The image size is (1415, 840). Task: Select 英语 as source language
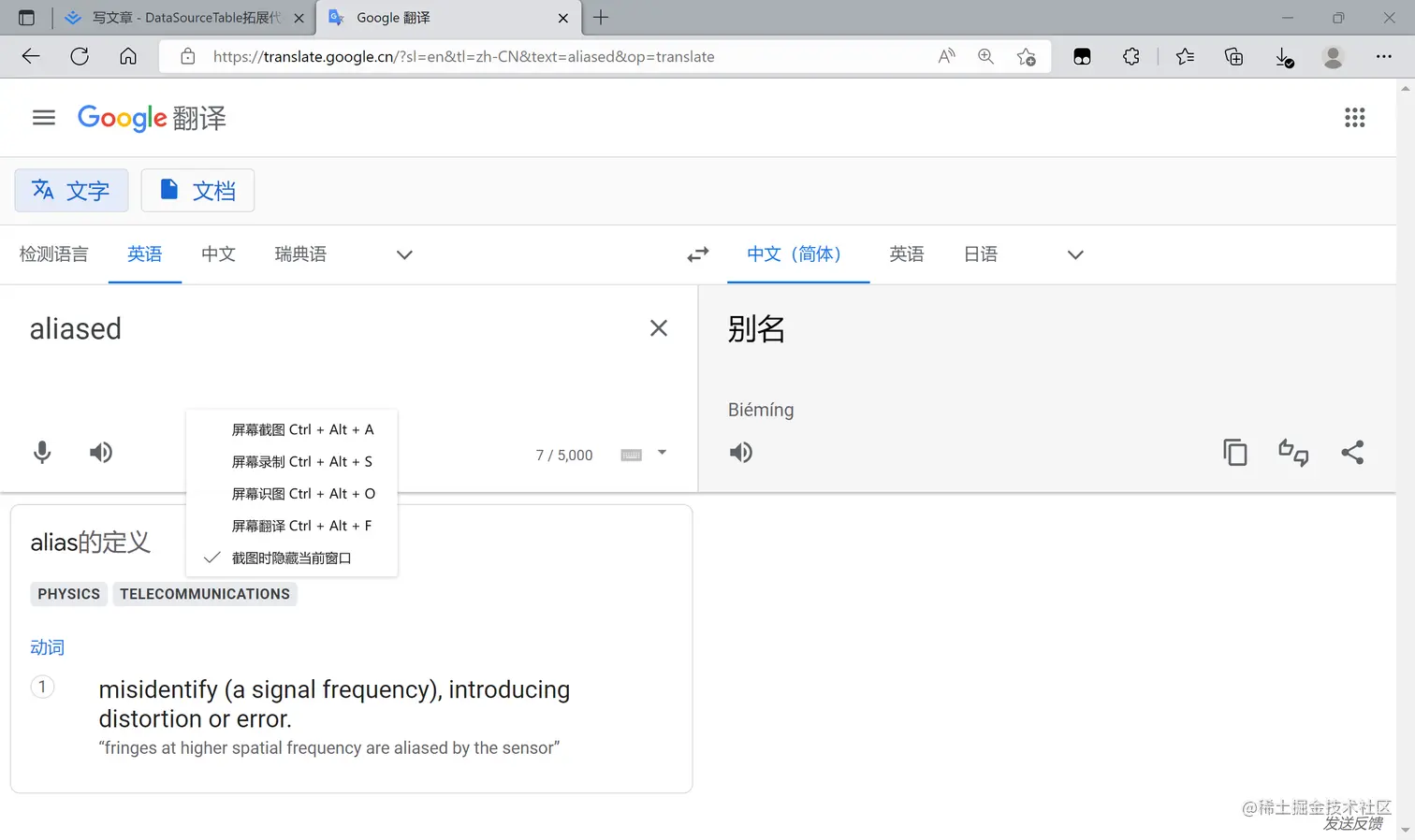[x=145, y=254]
